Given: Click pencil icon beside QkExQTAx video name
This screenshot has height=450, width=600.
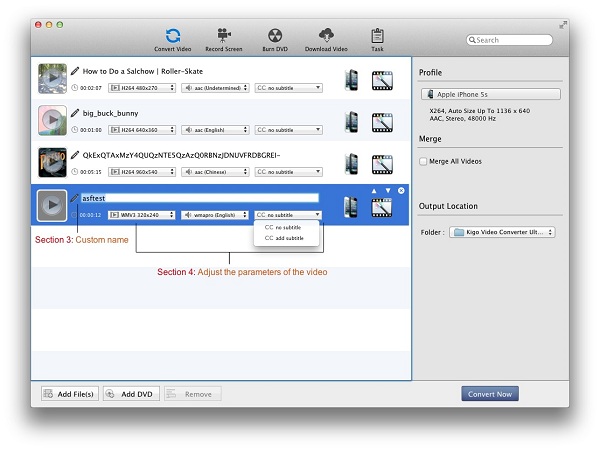Looking at the screenshot, I should tap(75, 155).
